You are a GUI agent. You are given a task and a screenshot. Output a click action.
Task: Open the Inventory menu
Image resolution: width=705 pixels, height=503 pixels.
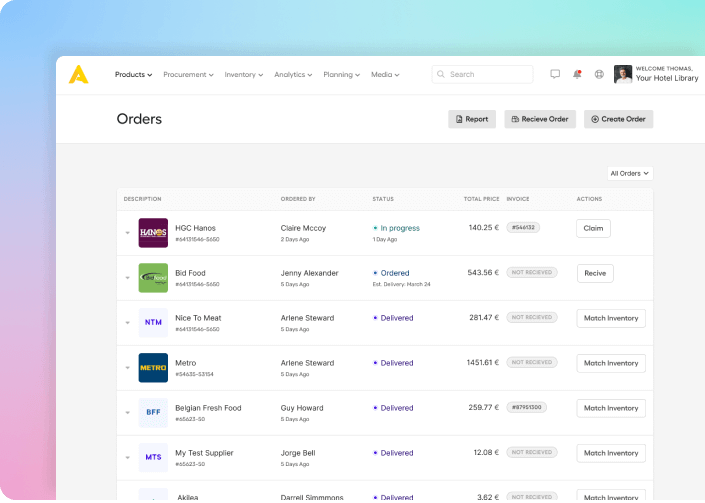point(244,75)
